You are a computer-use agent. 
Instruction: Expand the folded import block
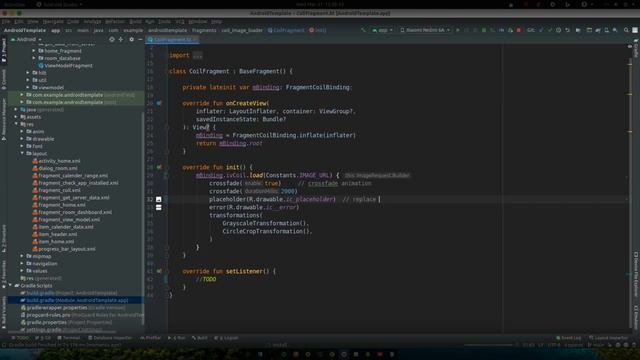click(x=198, y=56)
